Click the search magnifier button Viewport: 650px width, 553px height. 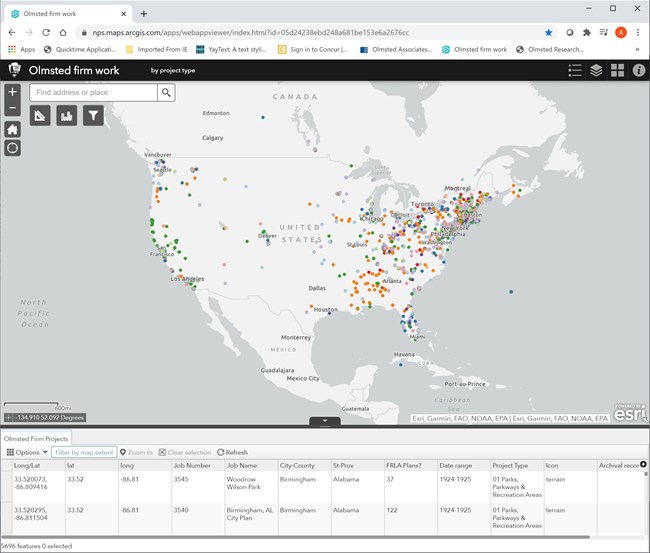[x=167, y=92]
